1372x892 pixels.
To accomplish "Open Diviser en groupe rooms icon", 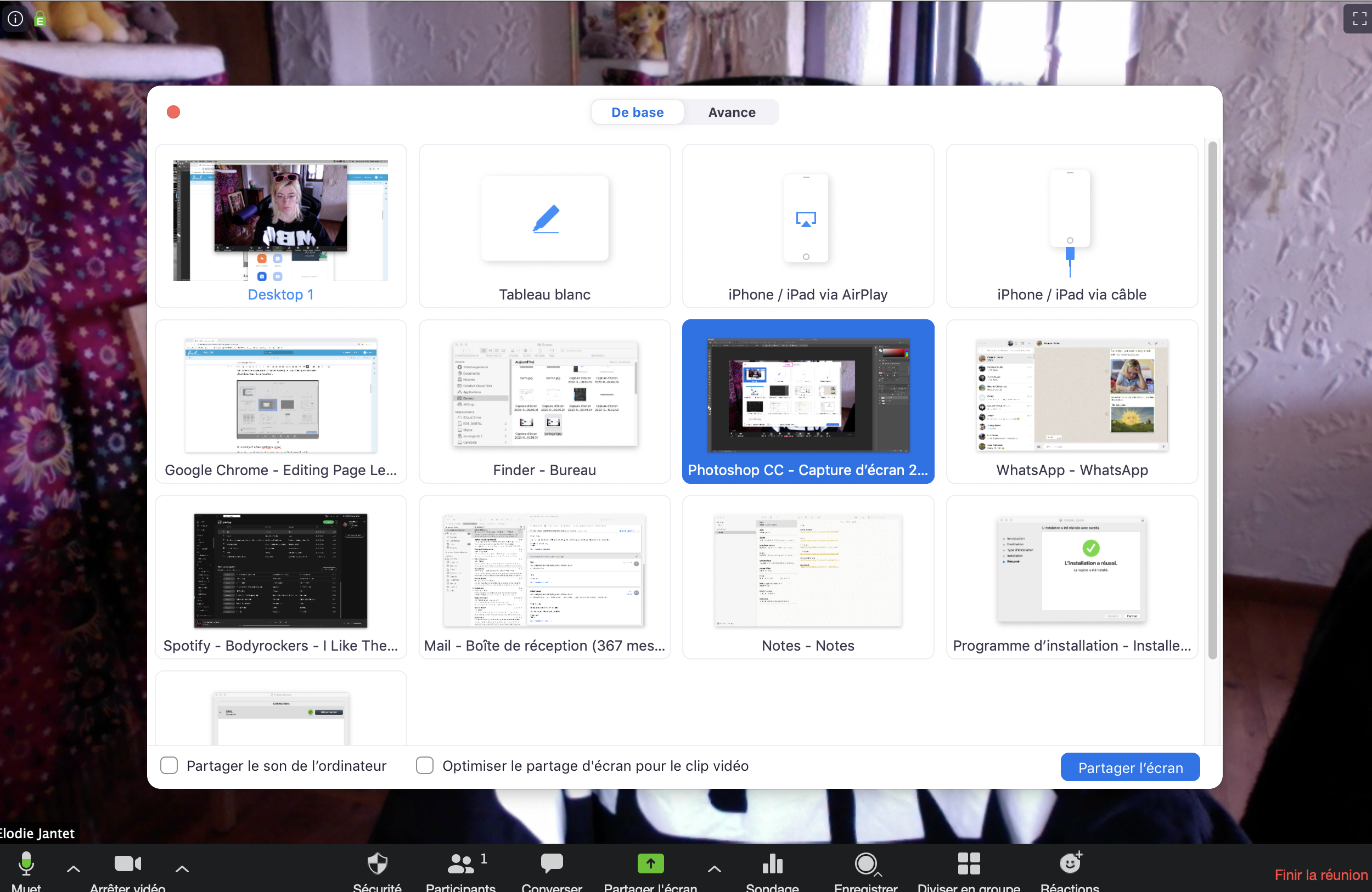I will 969,863.
